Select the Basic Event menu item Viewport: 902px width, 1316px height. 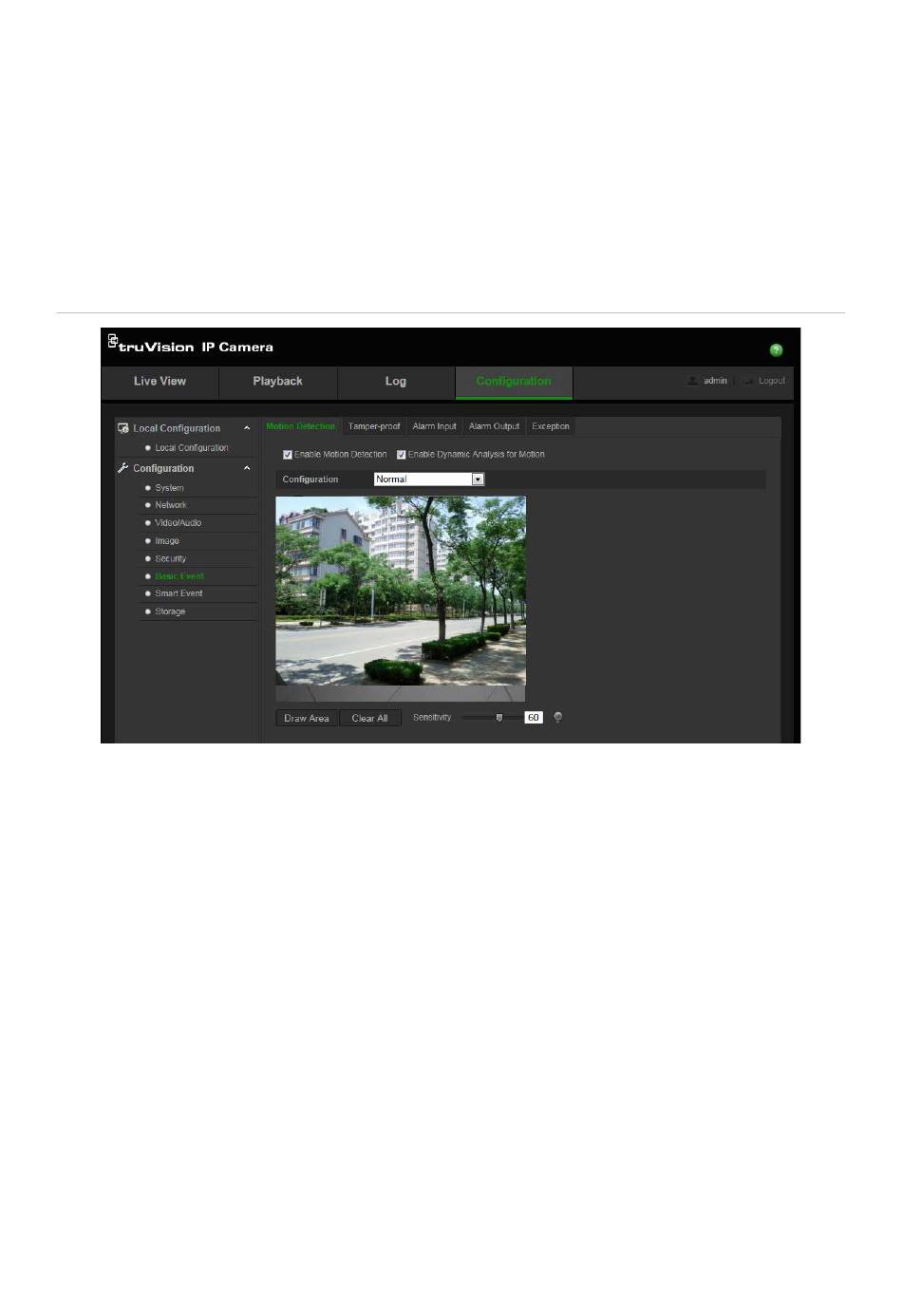[179, 576]
